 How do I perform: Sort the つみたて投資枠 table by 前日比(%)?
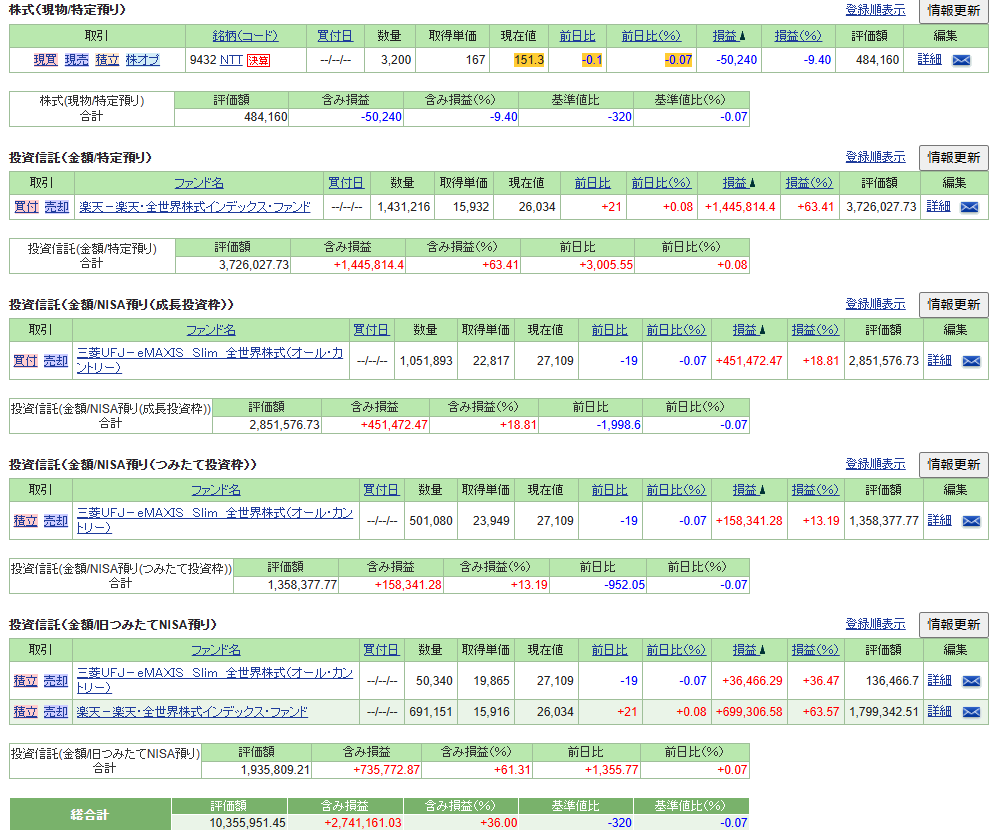coord(676,490)
